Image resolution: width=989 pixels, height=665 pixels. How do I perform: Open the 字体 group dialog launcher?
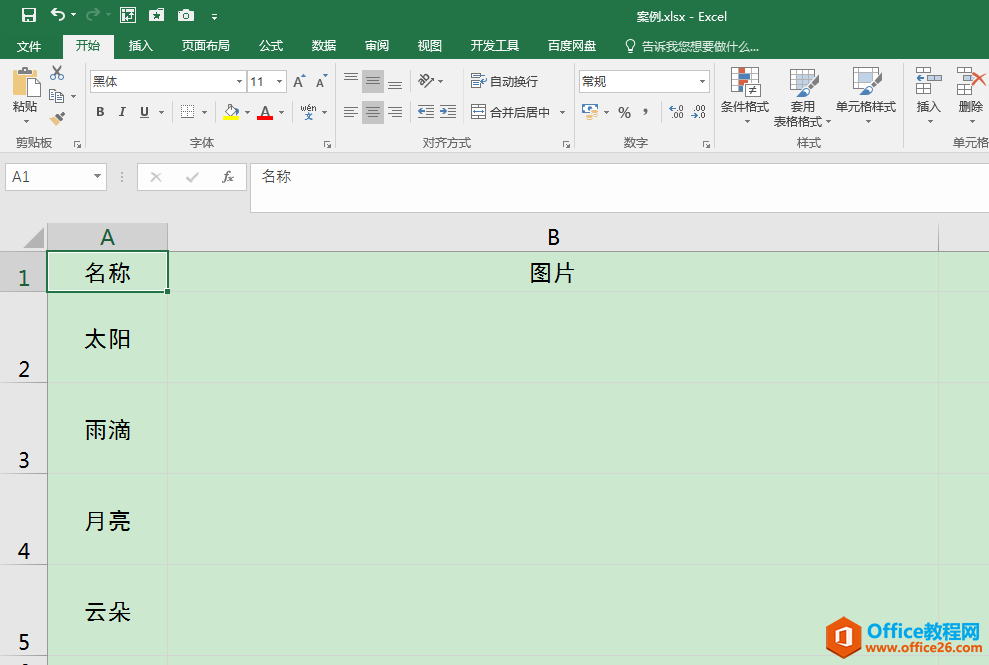[x=327, y=144]
